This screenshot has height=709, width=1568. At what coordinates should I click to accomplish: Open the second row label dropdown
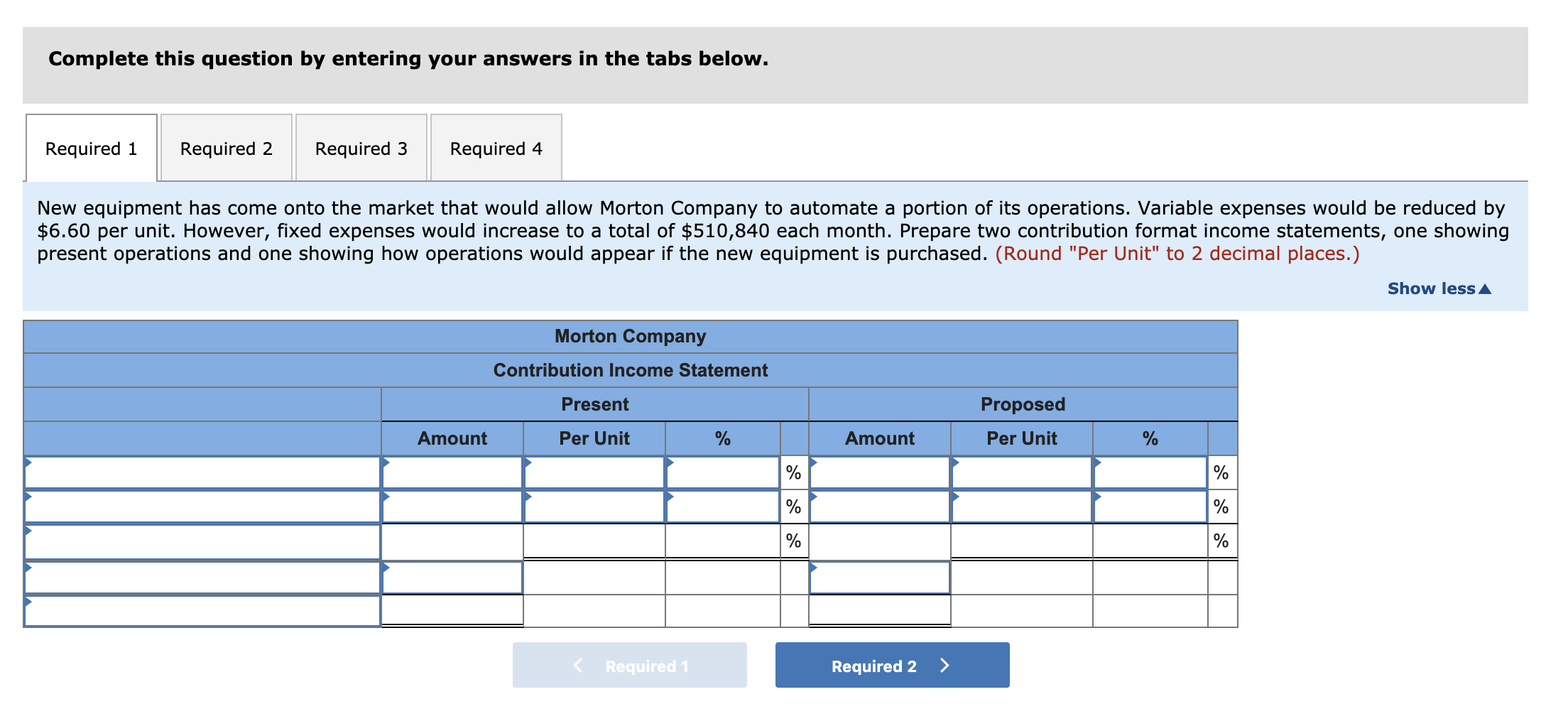pyautogui.click(x=202, y=506)
